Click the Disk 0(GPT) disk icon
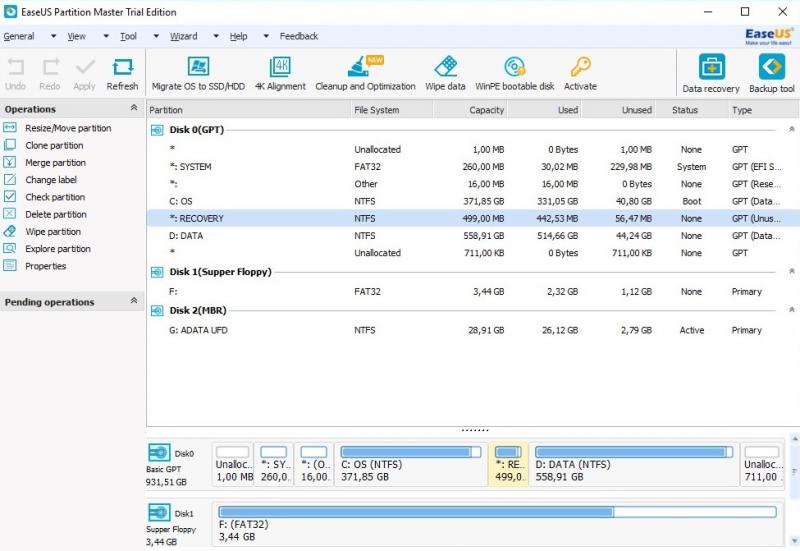 click(x=157, y=130)
